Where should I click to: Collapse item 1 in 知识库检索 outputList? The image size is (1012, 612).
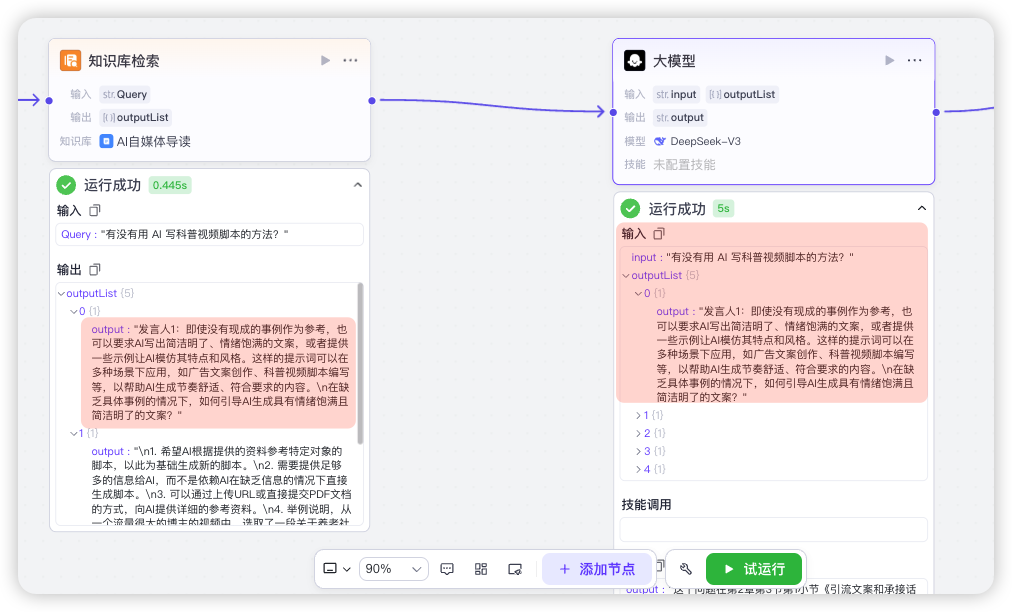point(74,433)
